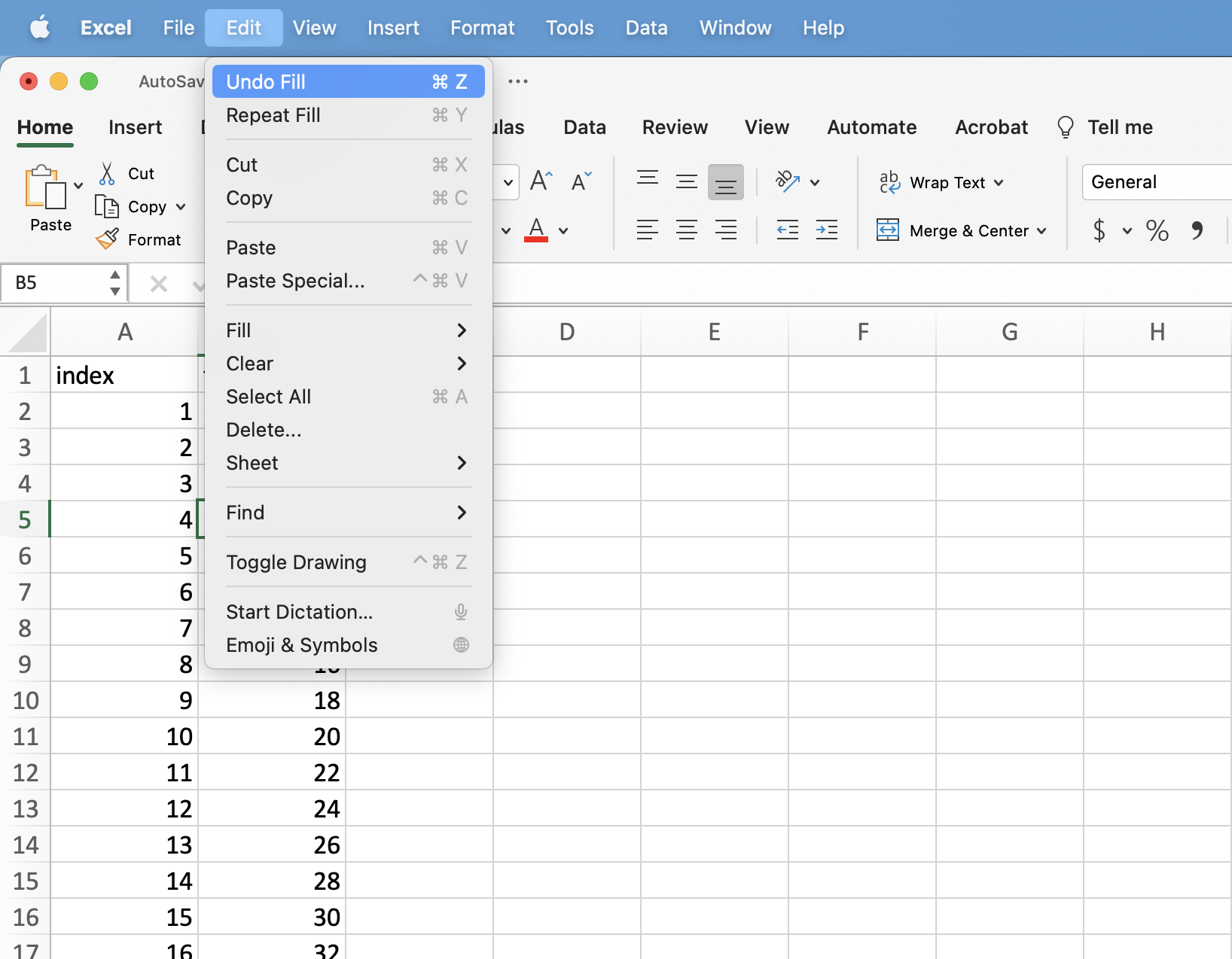The image size is (1232, 959).
Task: Switch to the Review ribbon tab
Action: tap(675, 127)
